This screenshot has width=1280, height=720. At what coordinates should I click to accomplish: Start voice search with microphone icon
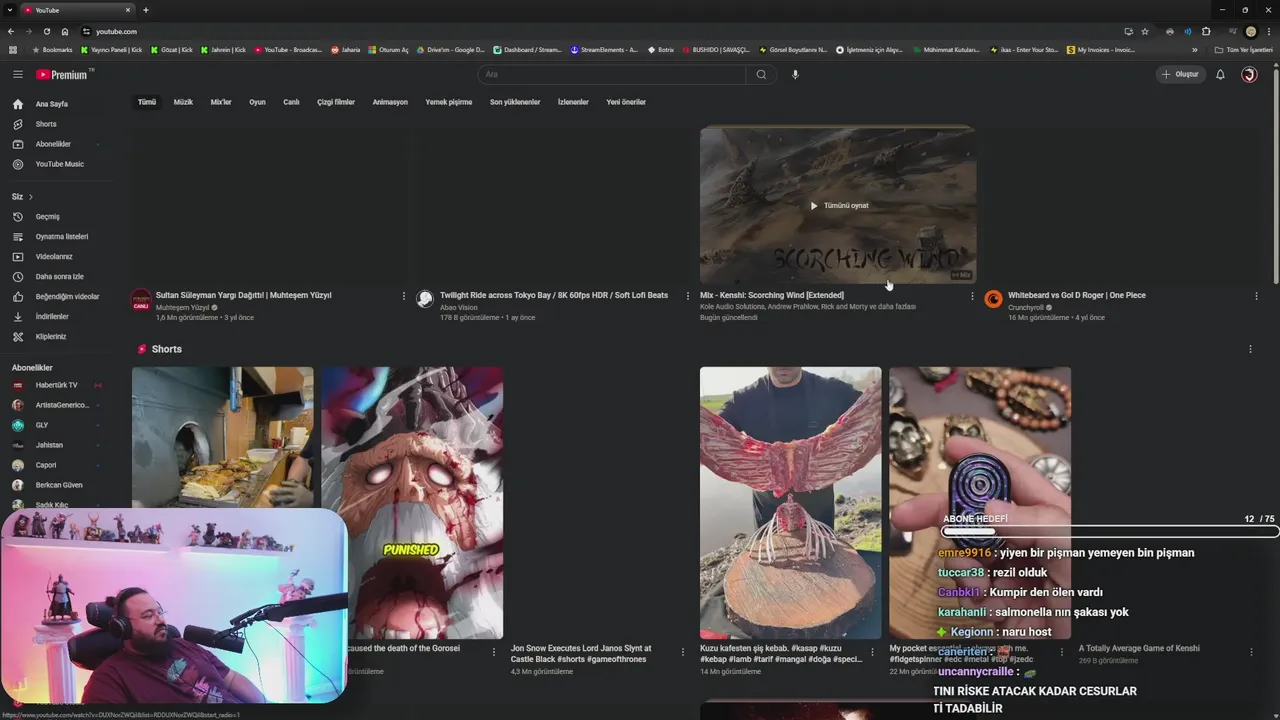point(795,74)
